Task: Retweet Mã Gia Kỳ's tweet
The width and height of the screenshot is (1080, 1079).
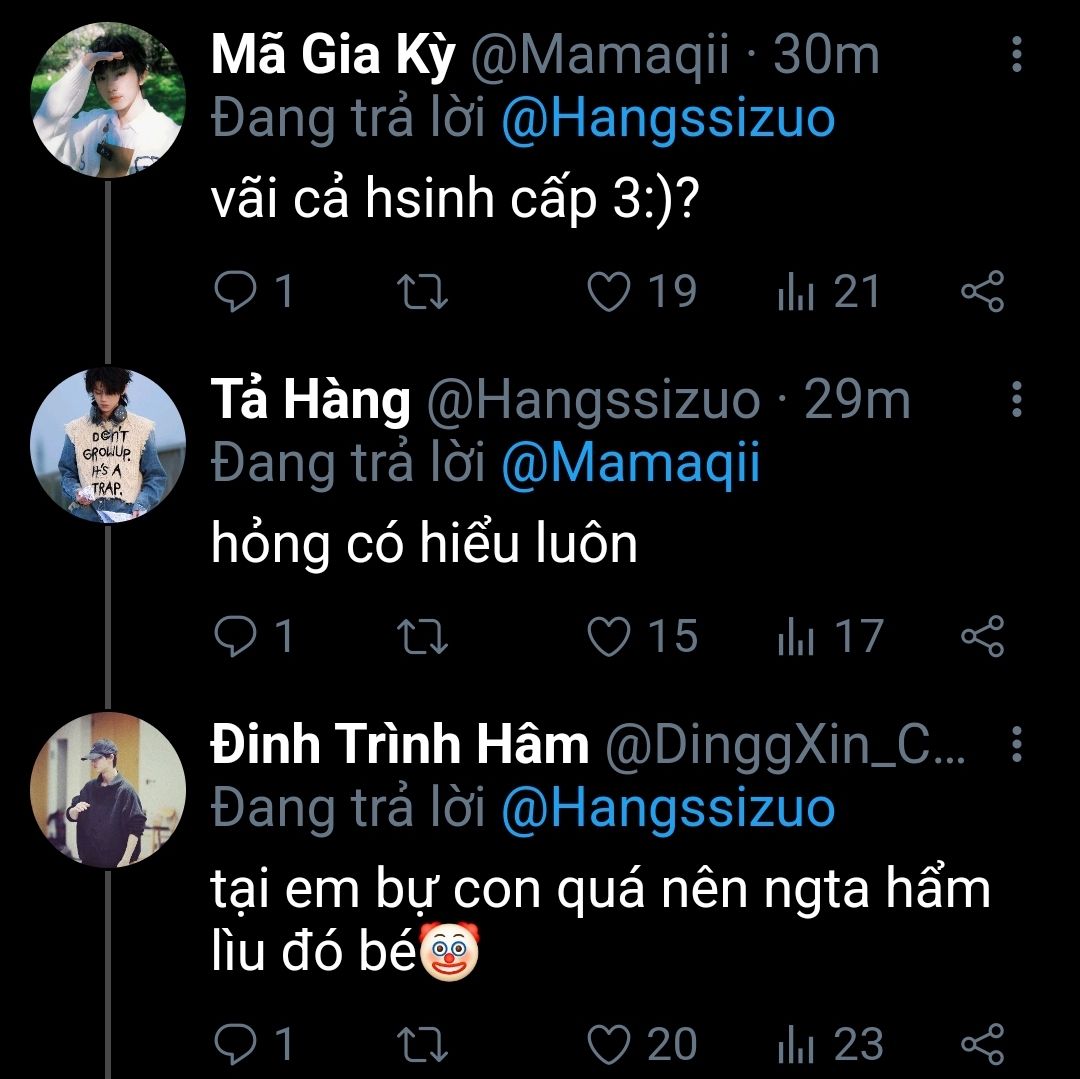Action: pos(423,292)
